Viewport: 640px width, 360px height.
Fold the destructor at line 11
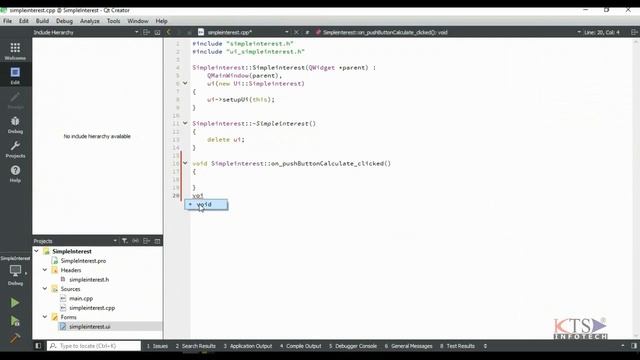pos(185,123)
